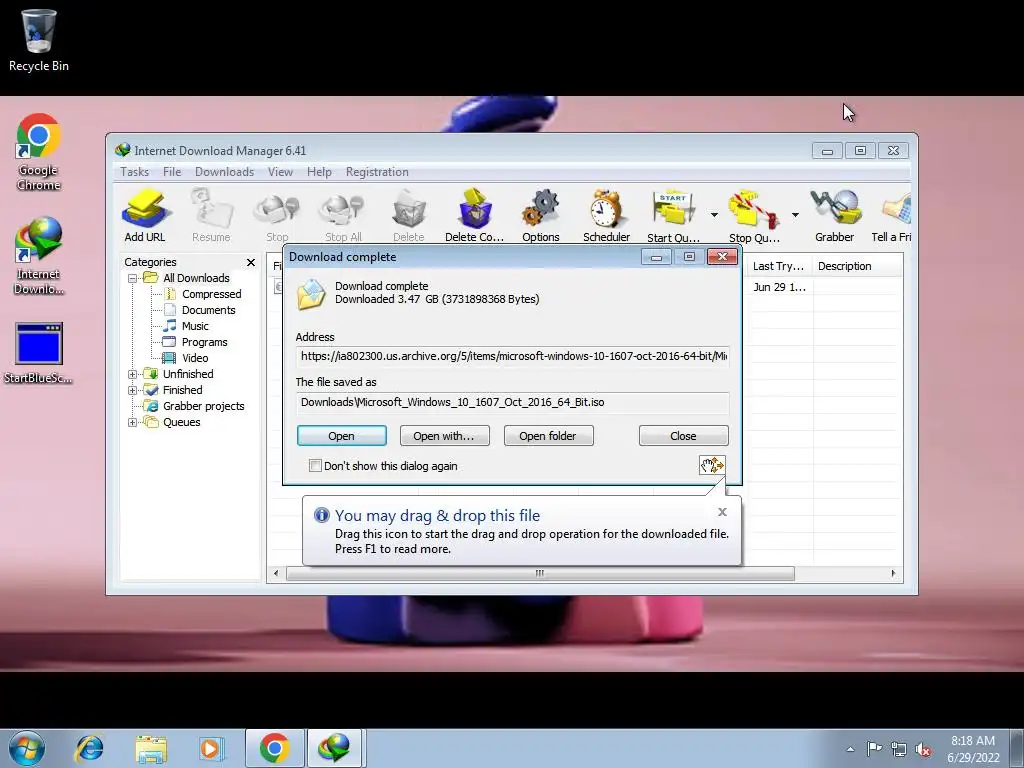Screen dimensions: 1024x768
Task: Switch to Chrome in taskbar
Action: click(x=274, y=748)
